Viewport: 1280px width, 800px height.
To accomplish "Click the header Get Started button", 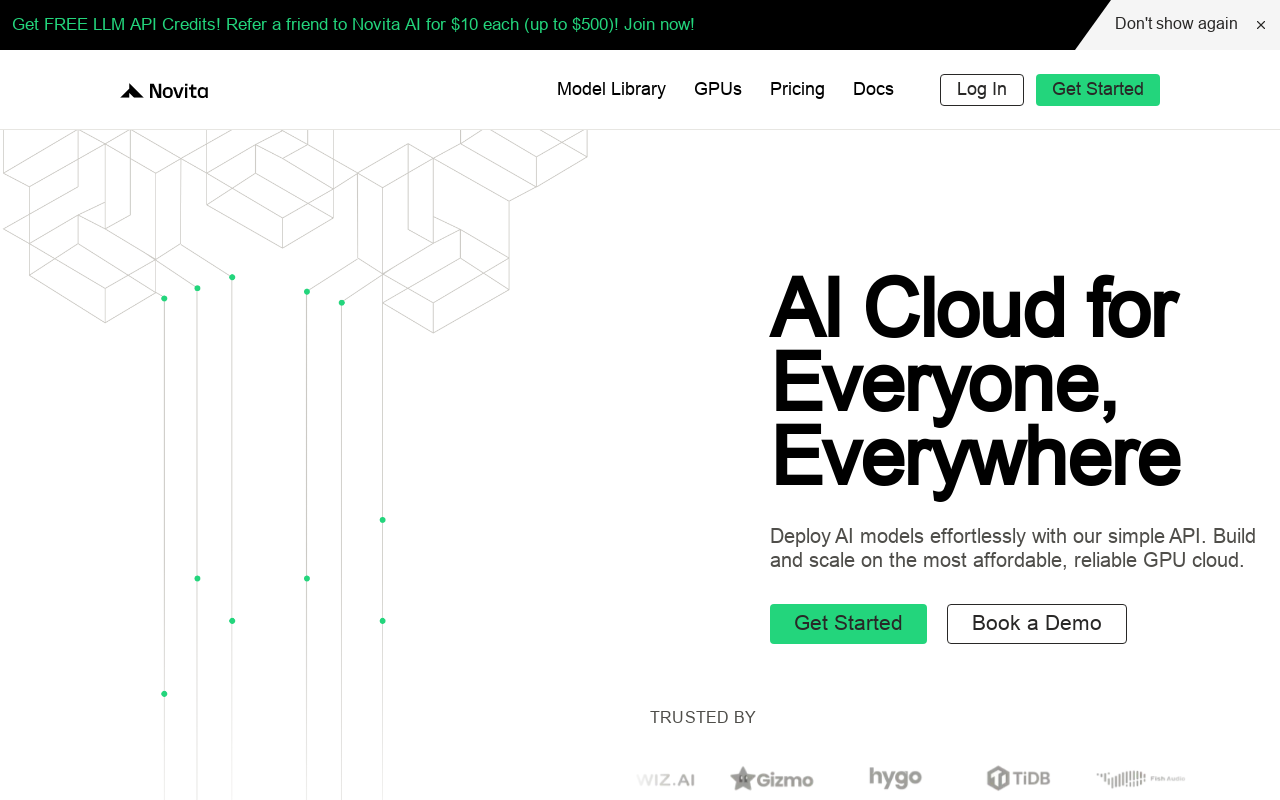I will (x=1098, y=90).
